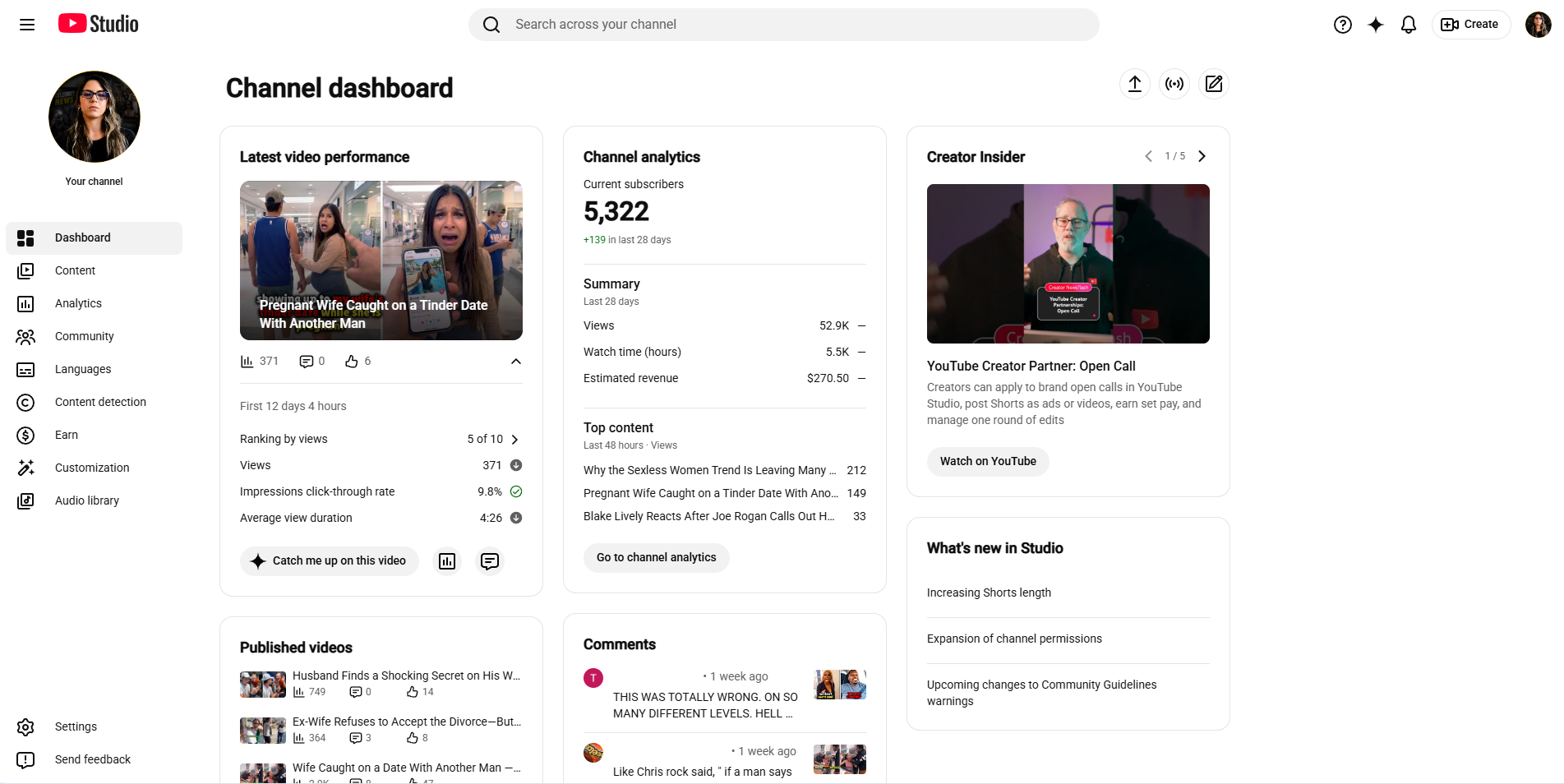Open Creator Insider video thumbnail
This screenshot has width=1564, height=784.
1068,264
